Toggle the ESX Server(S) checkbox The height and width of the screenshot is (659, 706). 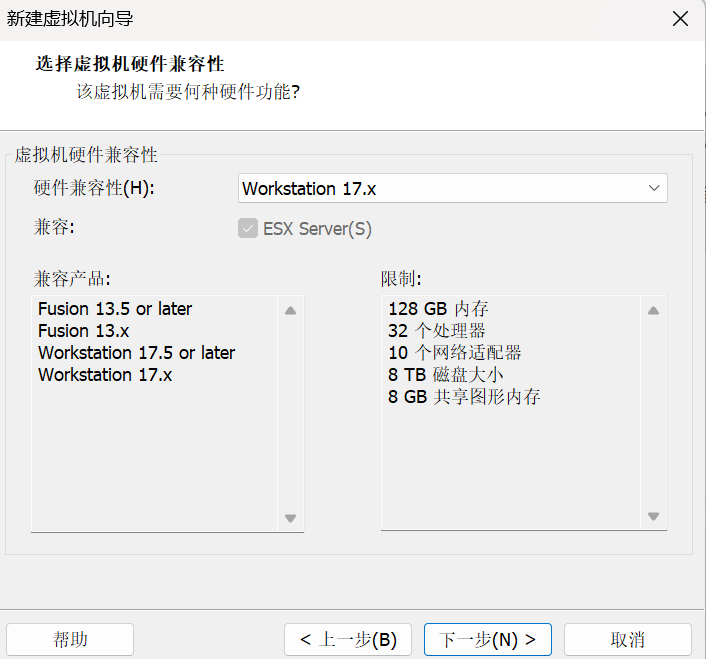click(248, 228)
